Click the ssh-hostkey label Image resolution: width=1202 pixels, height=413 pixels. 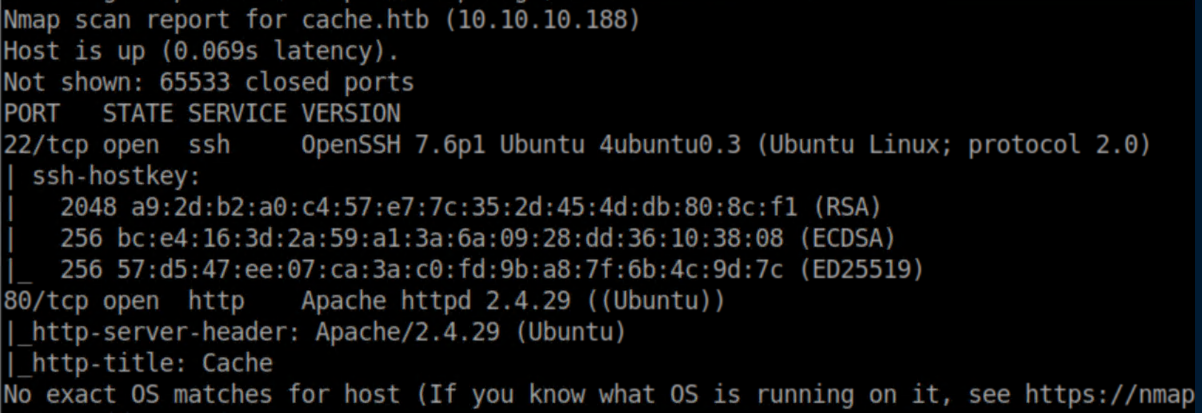(116, 176)
